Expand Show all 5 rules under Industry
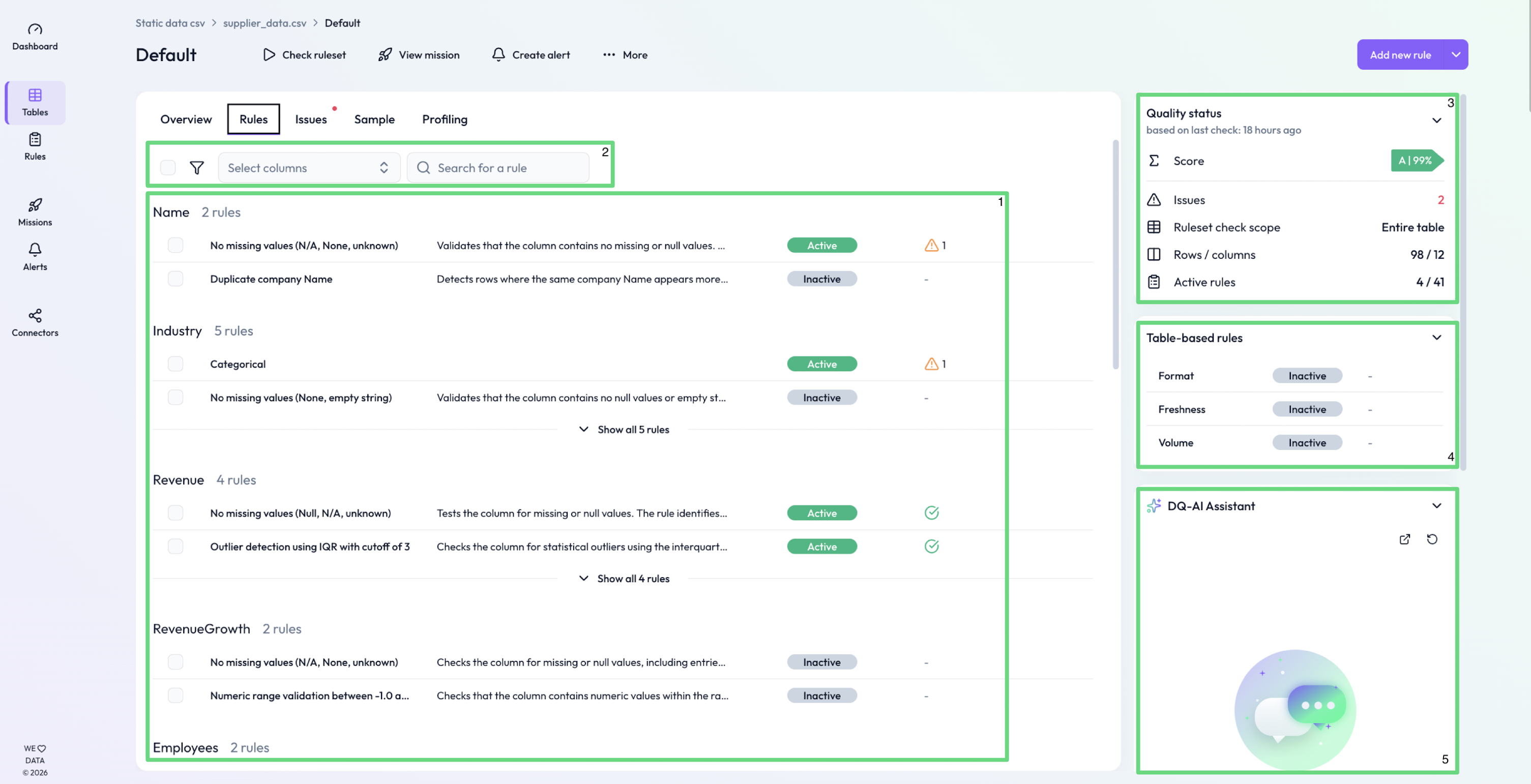The width and height of the screenshot is (1531, 784). pos(624,430)
